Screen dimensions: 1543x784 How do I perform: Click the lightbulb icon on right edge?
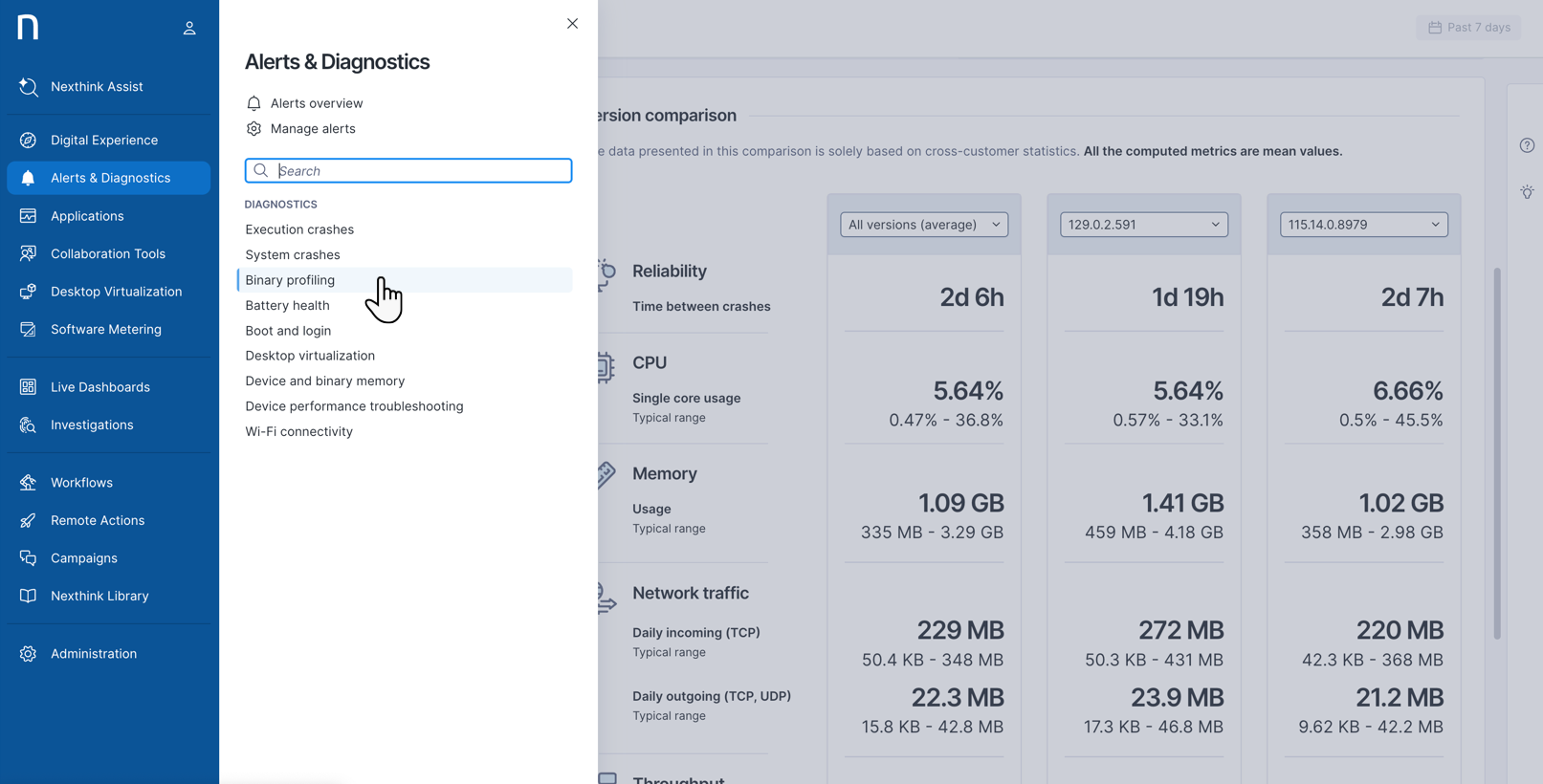[x=1527, y=192]
